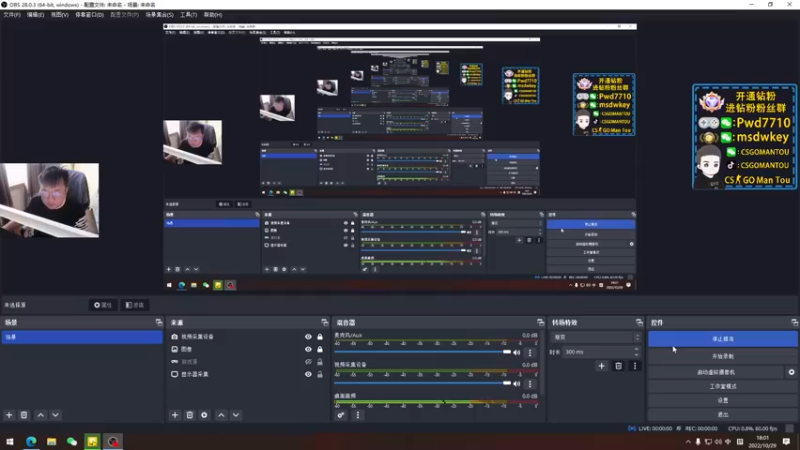Move scene up arrow in Scenes panel
Screen dimensions: 800x450
[x=41, y=415]
